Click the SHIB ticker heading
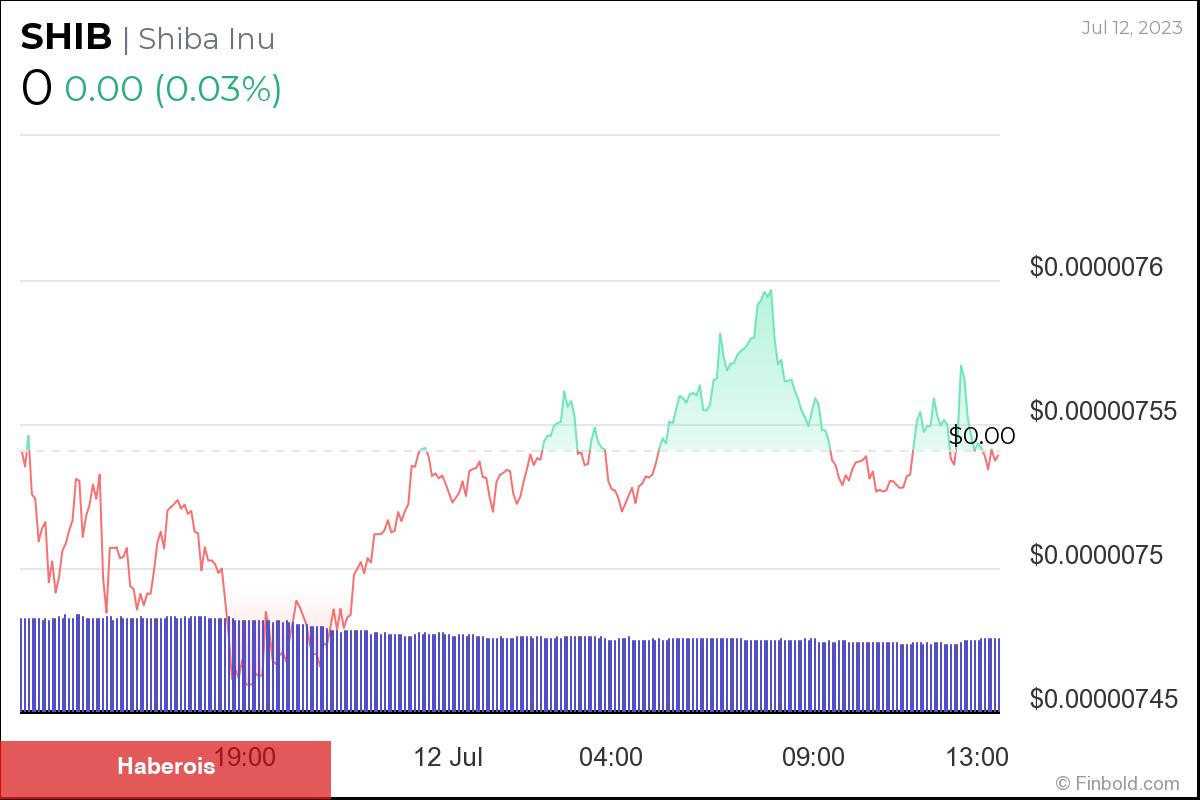 click(x=66, y=37)
